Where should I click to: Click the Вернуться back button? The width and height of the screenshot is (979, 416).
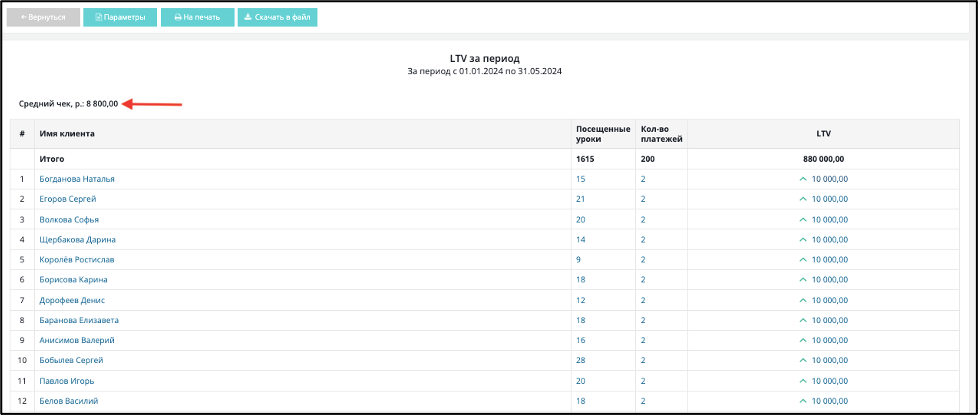pos(43,17)
